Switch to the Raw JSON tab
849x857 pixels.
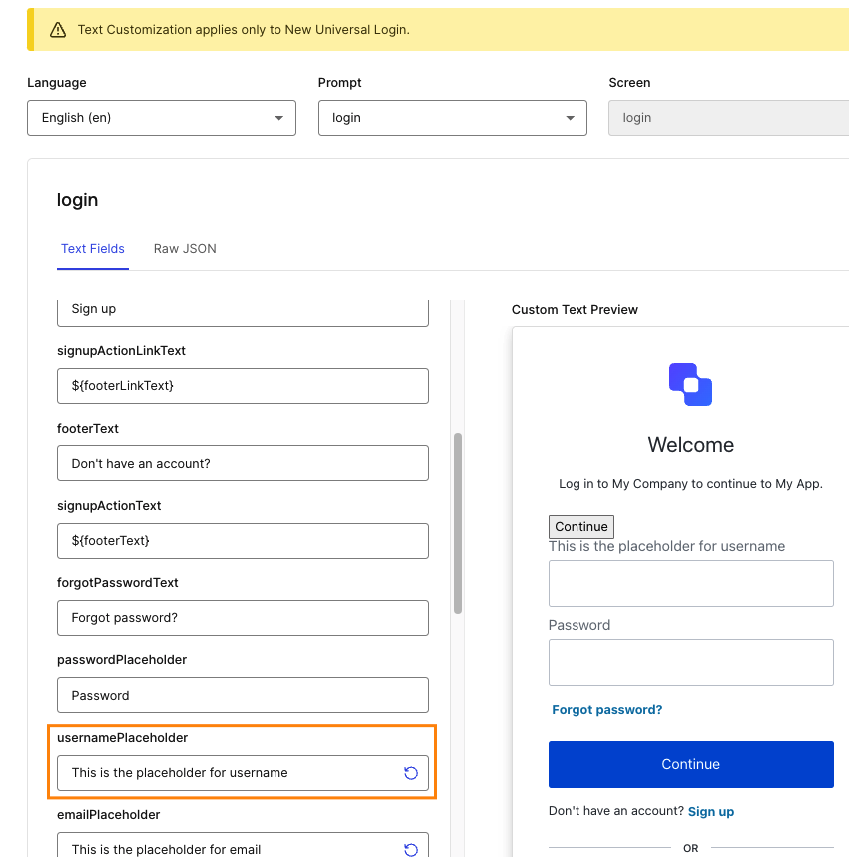[x=185, y=249]
